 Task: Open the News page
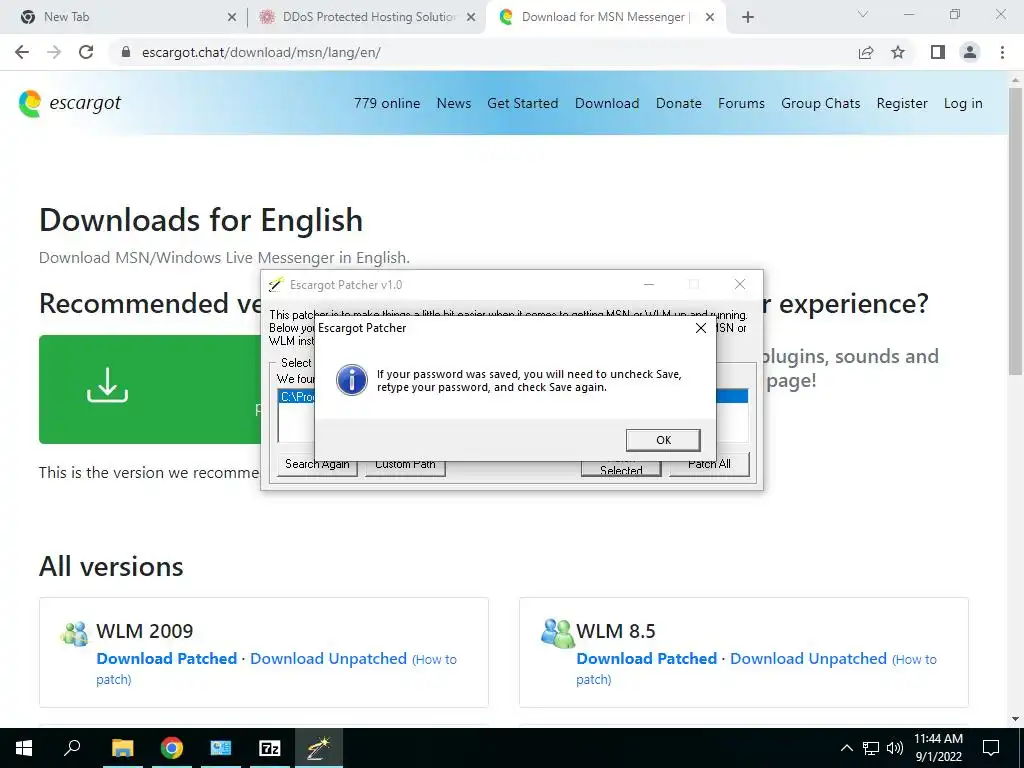click(454, 103)
